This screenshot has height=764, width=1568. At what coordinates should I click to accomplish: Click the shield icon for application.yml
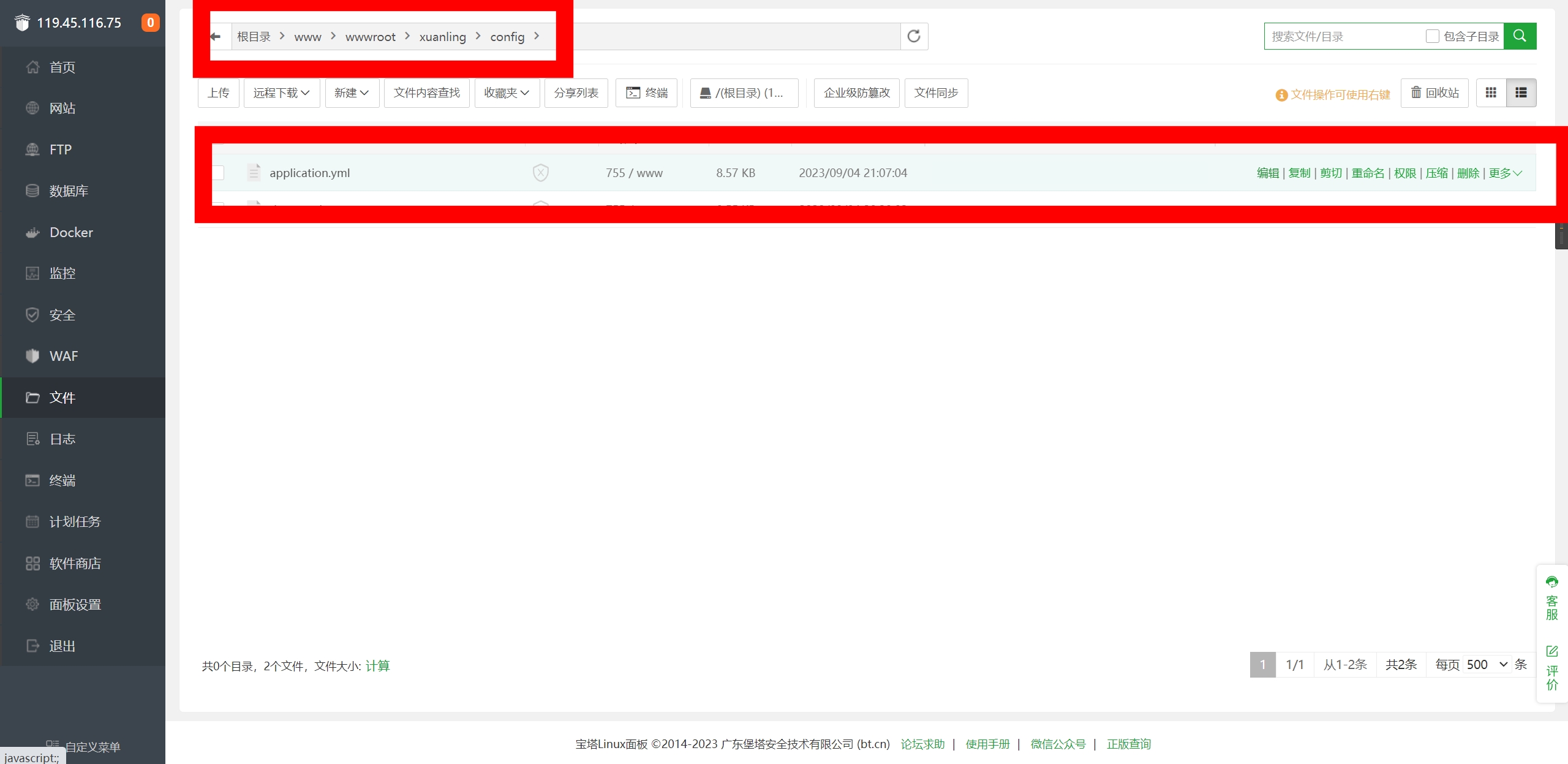(x=540, y=173)
